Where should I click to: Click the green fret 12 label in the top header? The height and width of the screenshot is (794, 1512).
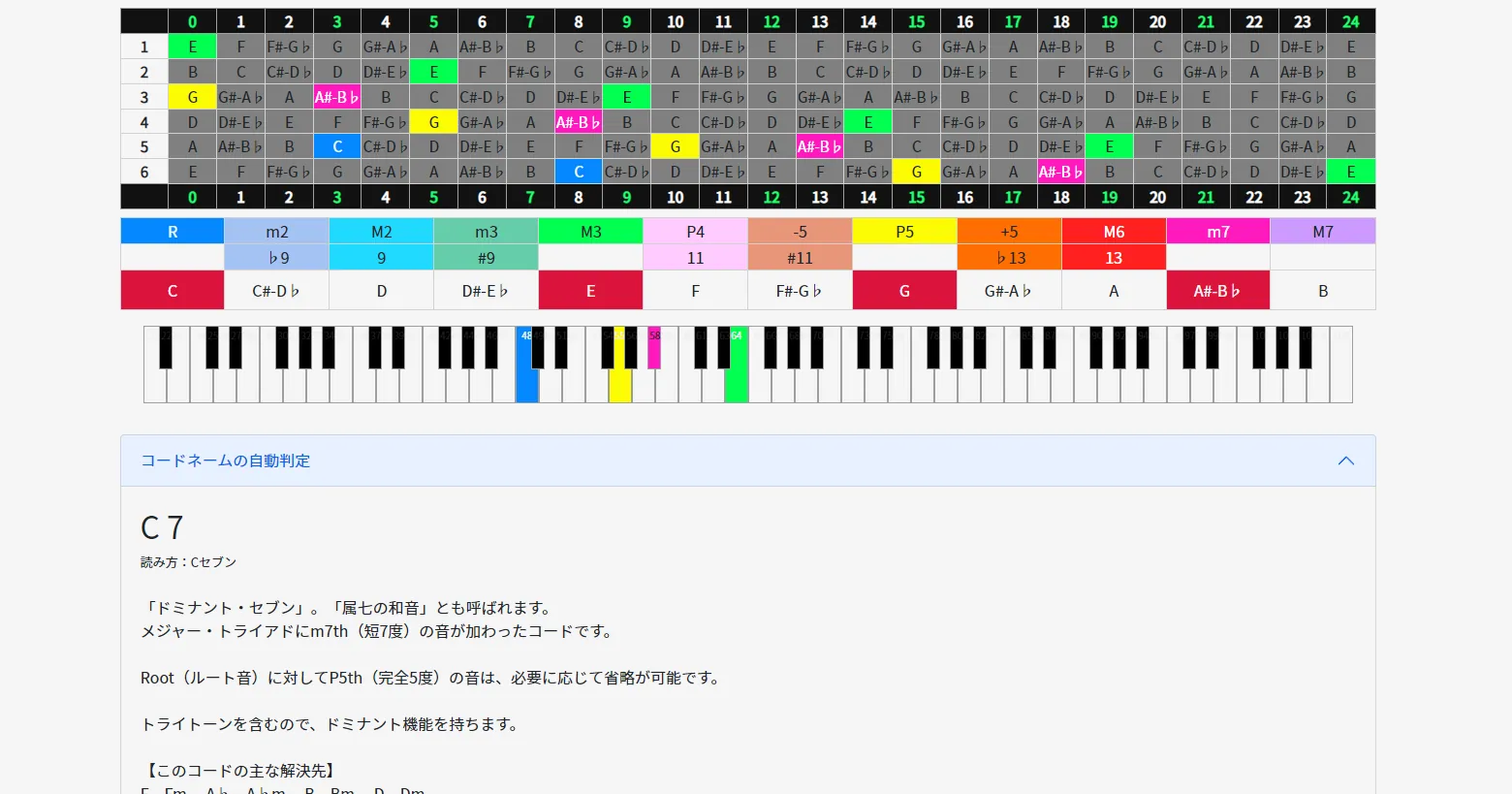click(x=772, y=21)
